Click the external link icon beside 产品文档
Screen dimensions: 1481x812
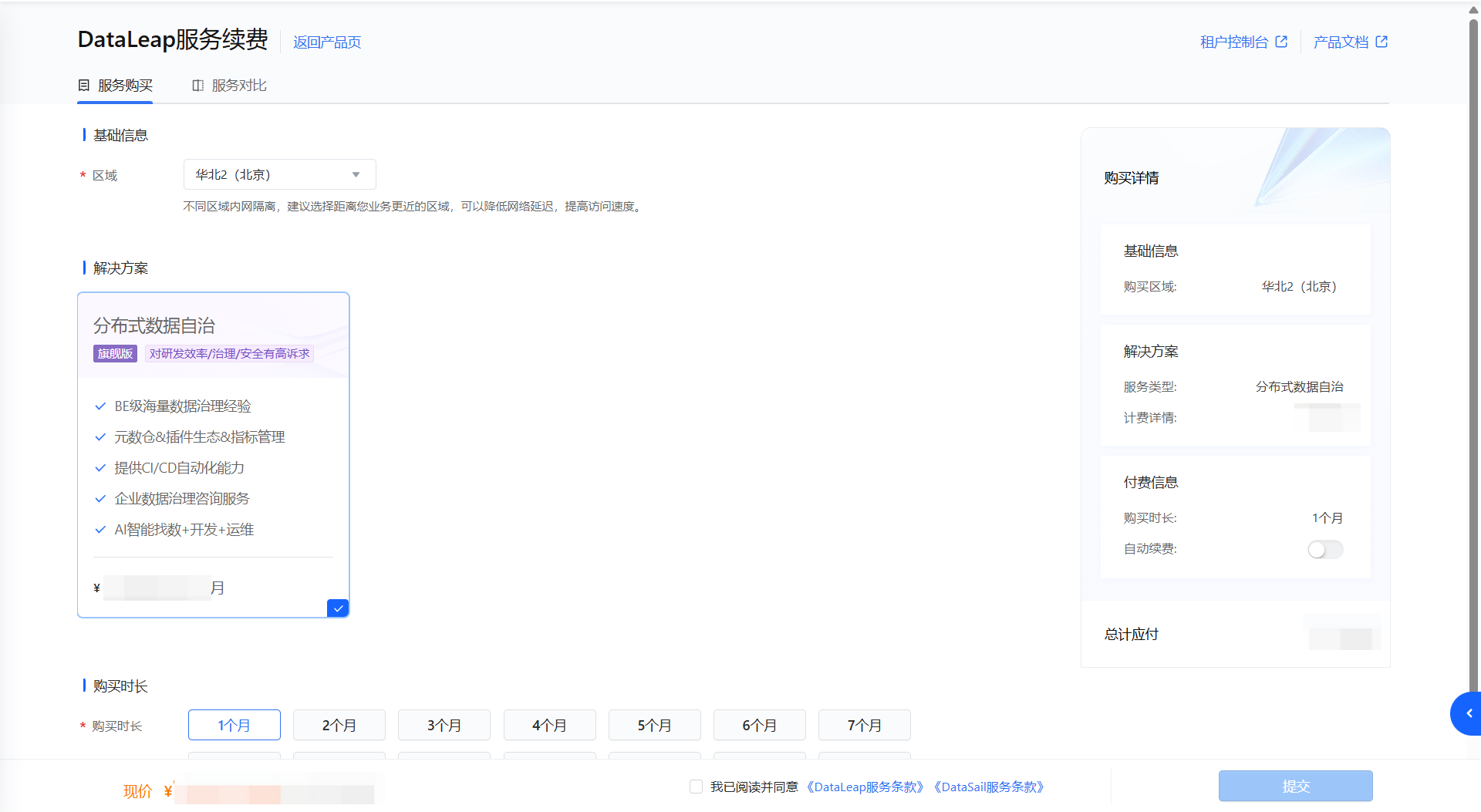point(1381,42)
